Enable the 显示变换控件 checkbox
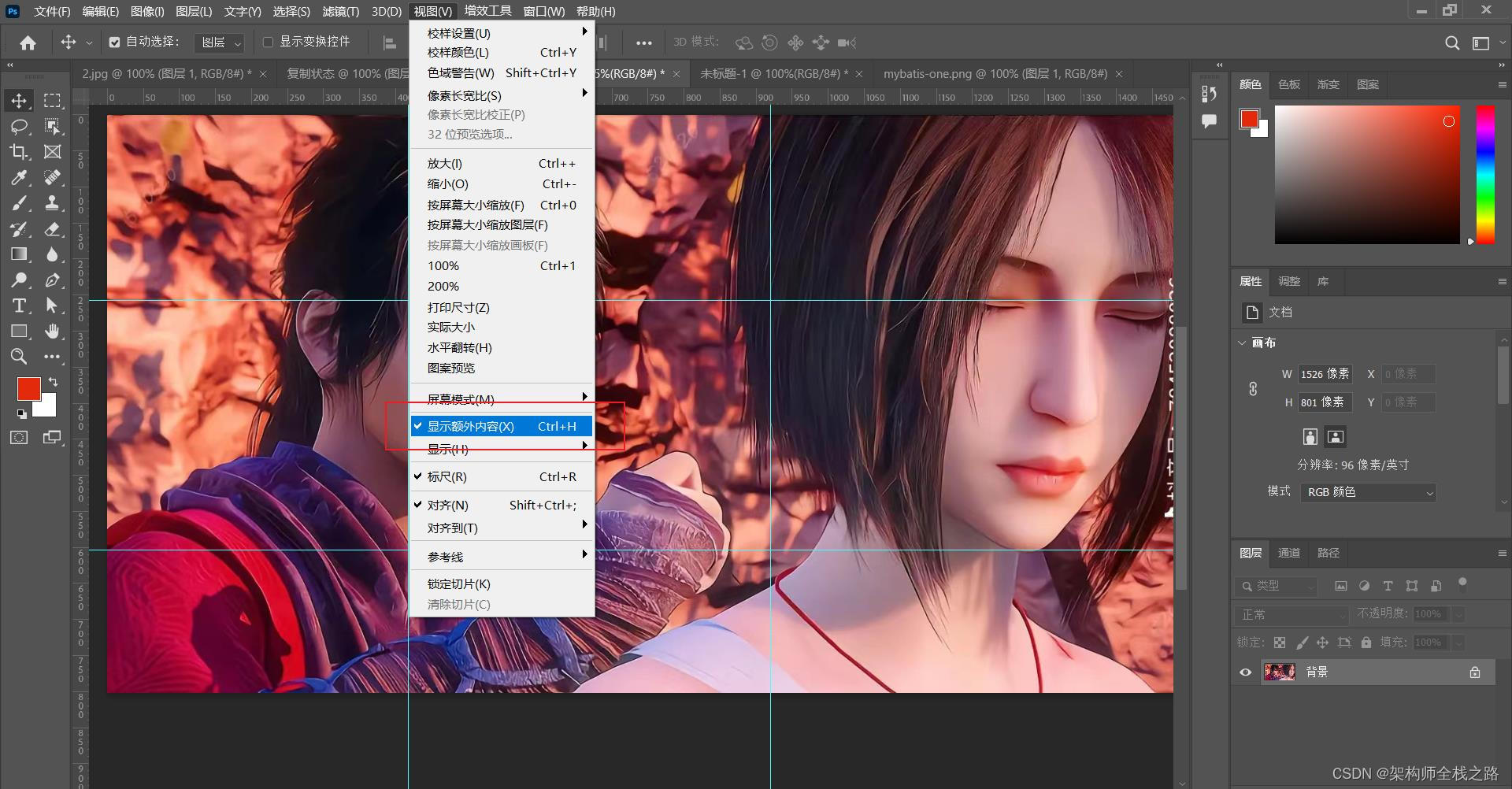1512x789 pixels. coord(268,43)
